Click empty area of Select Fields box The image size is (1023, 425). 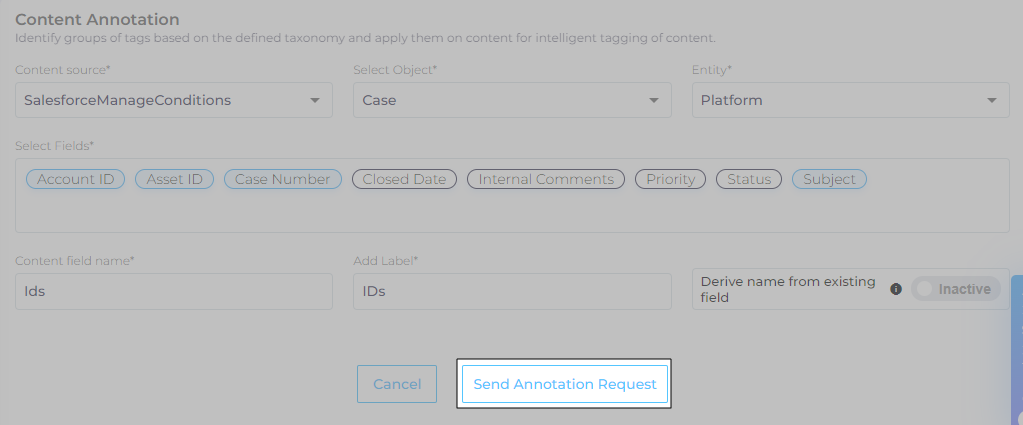click(x=511, y=212)
